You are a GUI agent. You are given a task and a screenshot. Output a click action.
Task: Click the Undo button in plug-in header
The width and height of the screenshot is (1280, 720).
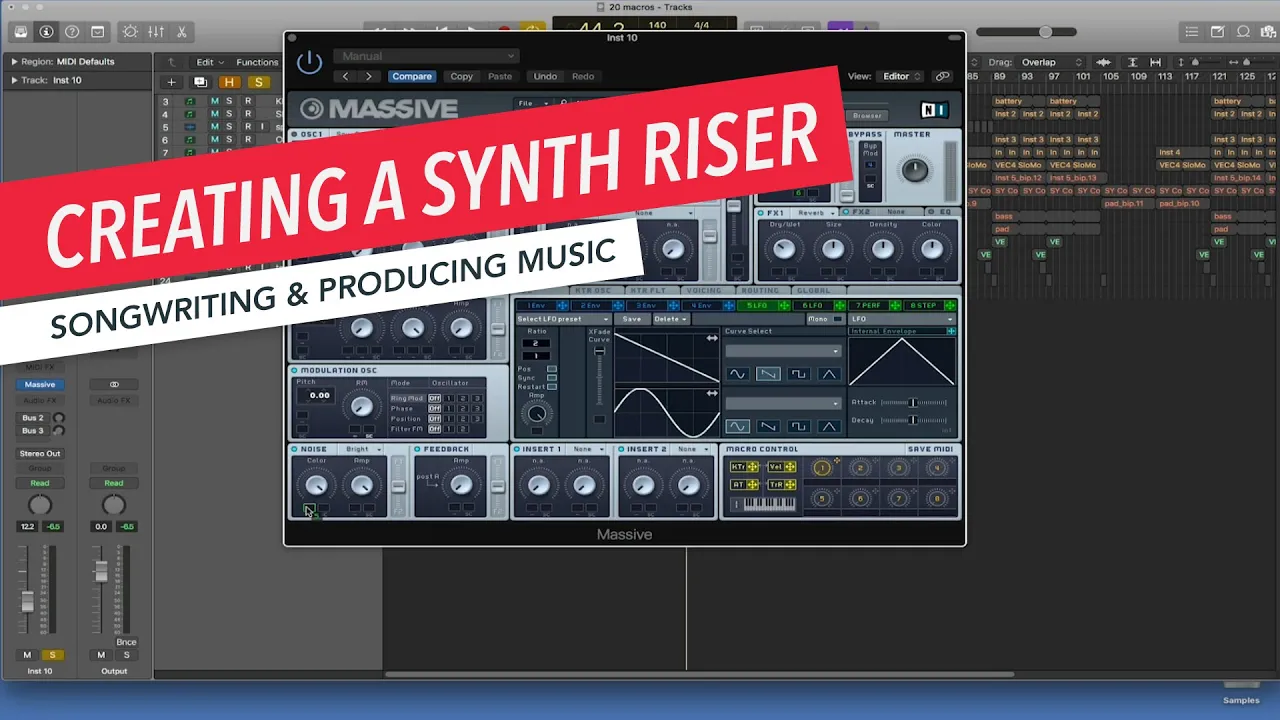tap(545, 76)
